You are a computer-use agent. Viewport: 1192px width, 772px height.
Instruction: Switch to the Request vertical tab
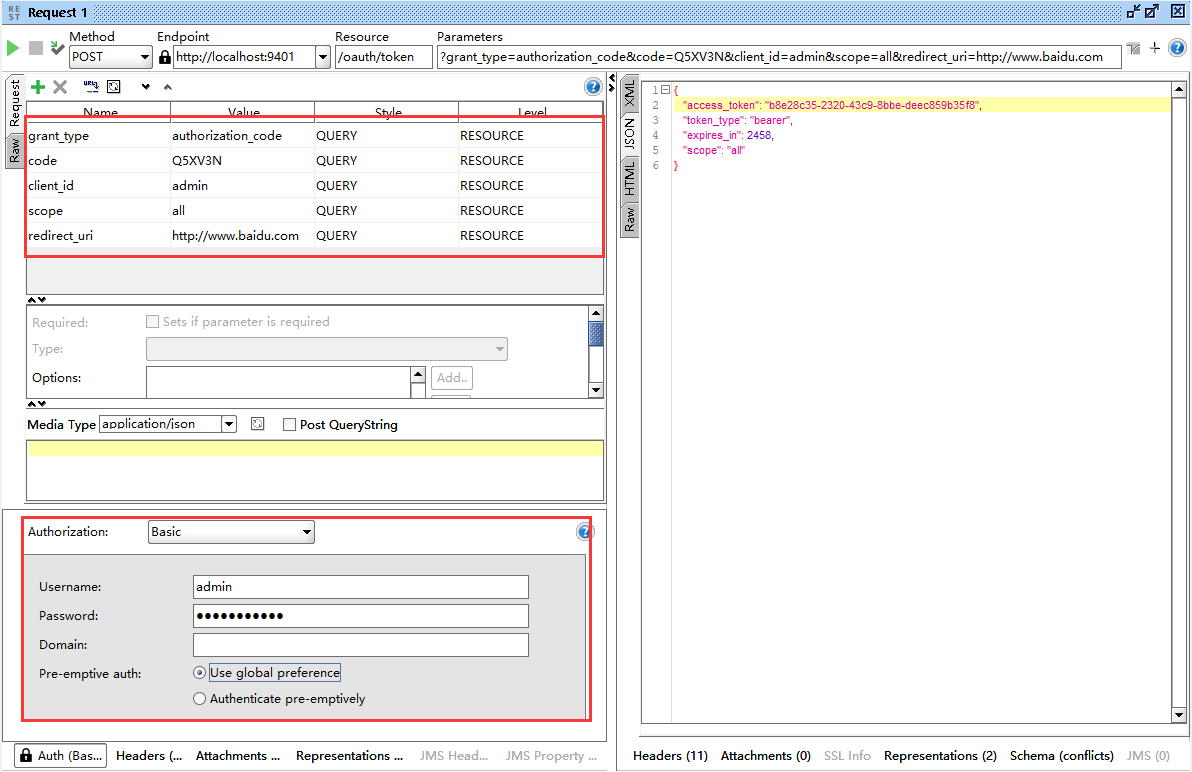tap(14, 103)
